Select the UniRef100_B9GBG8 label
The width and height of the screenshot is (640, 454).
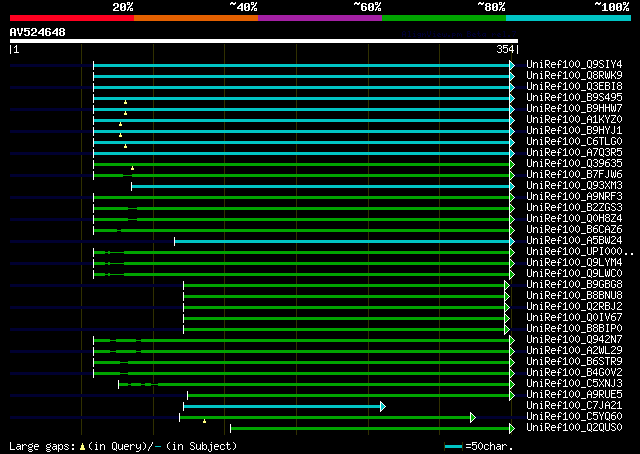[574, 285]
